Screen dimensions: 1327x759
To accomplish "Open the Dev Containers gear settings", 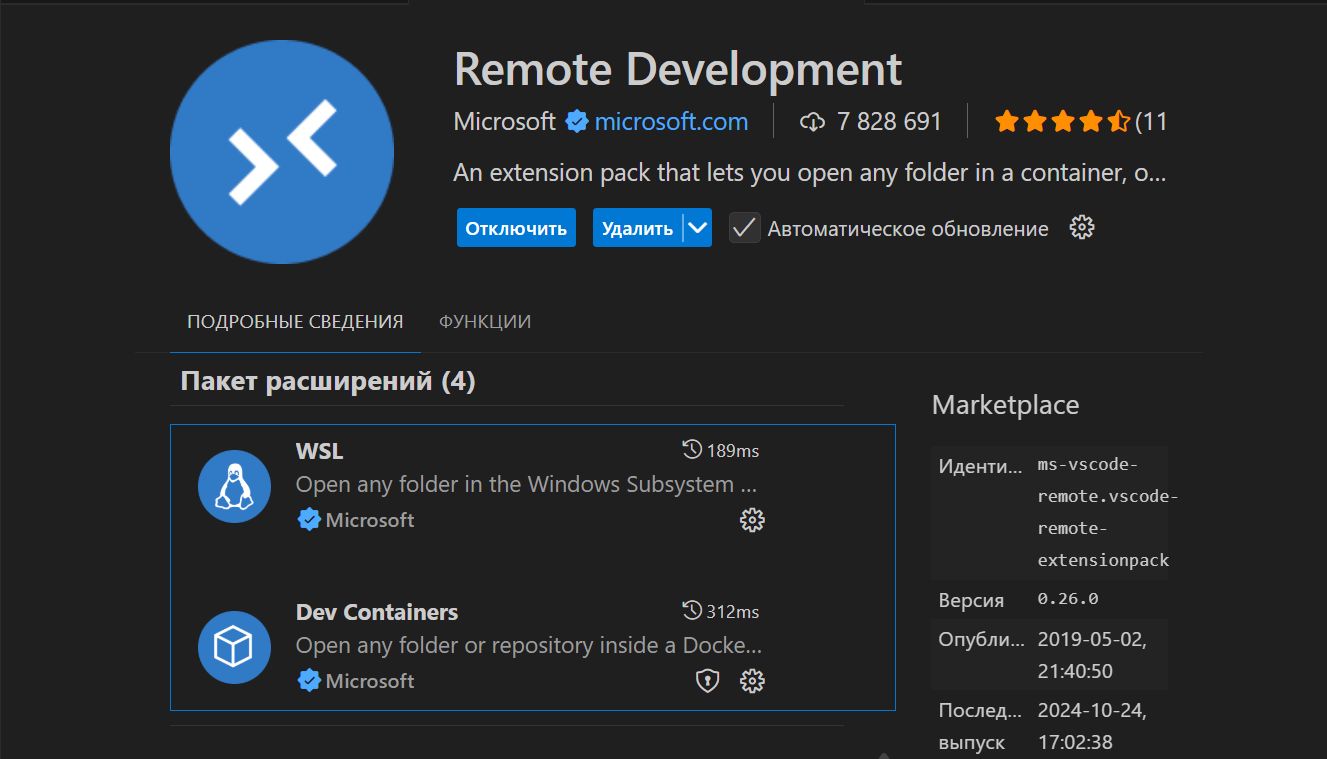I will (752, 681).
